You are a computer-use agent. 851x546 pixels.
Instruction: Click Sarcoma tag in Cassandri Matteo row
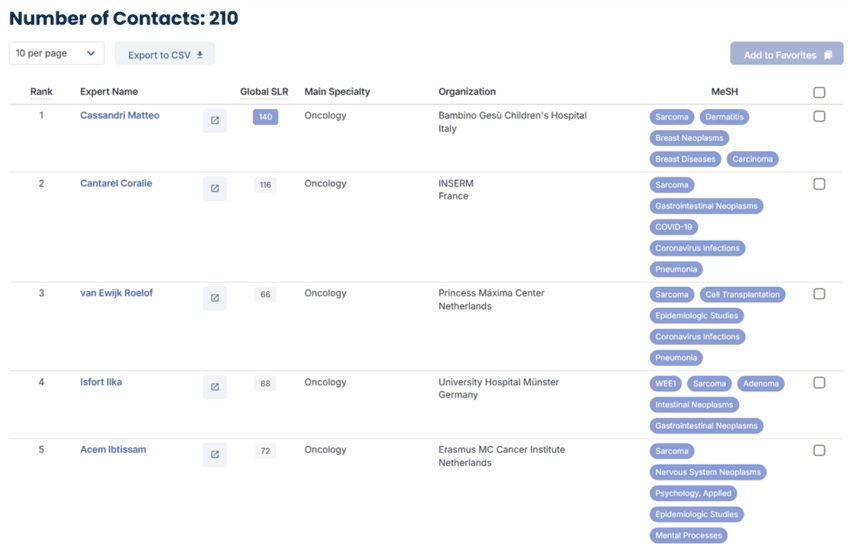(671, 117)
